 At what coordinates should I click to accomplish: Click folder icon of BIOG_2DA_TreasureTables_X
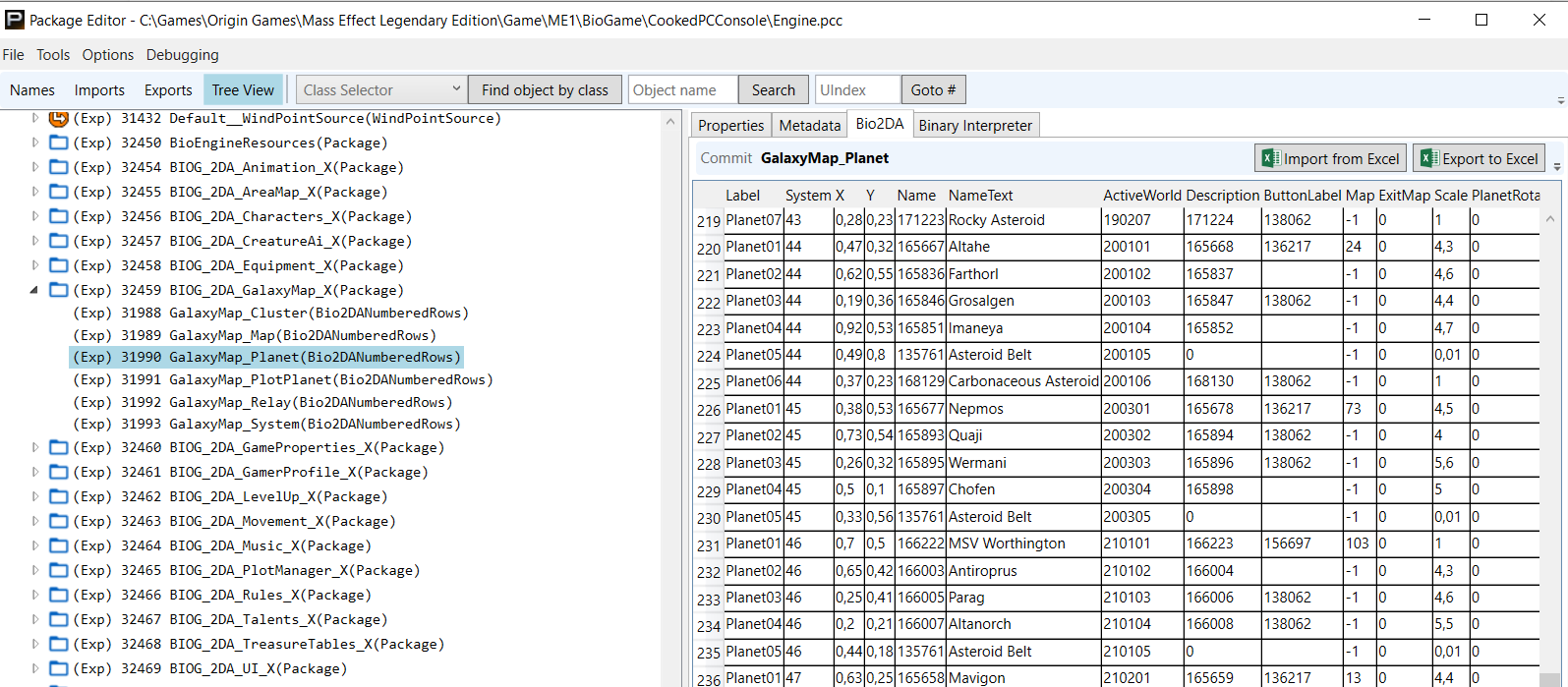pos(59,644)
